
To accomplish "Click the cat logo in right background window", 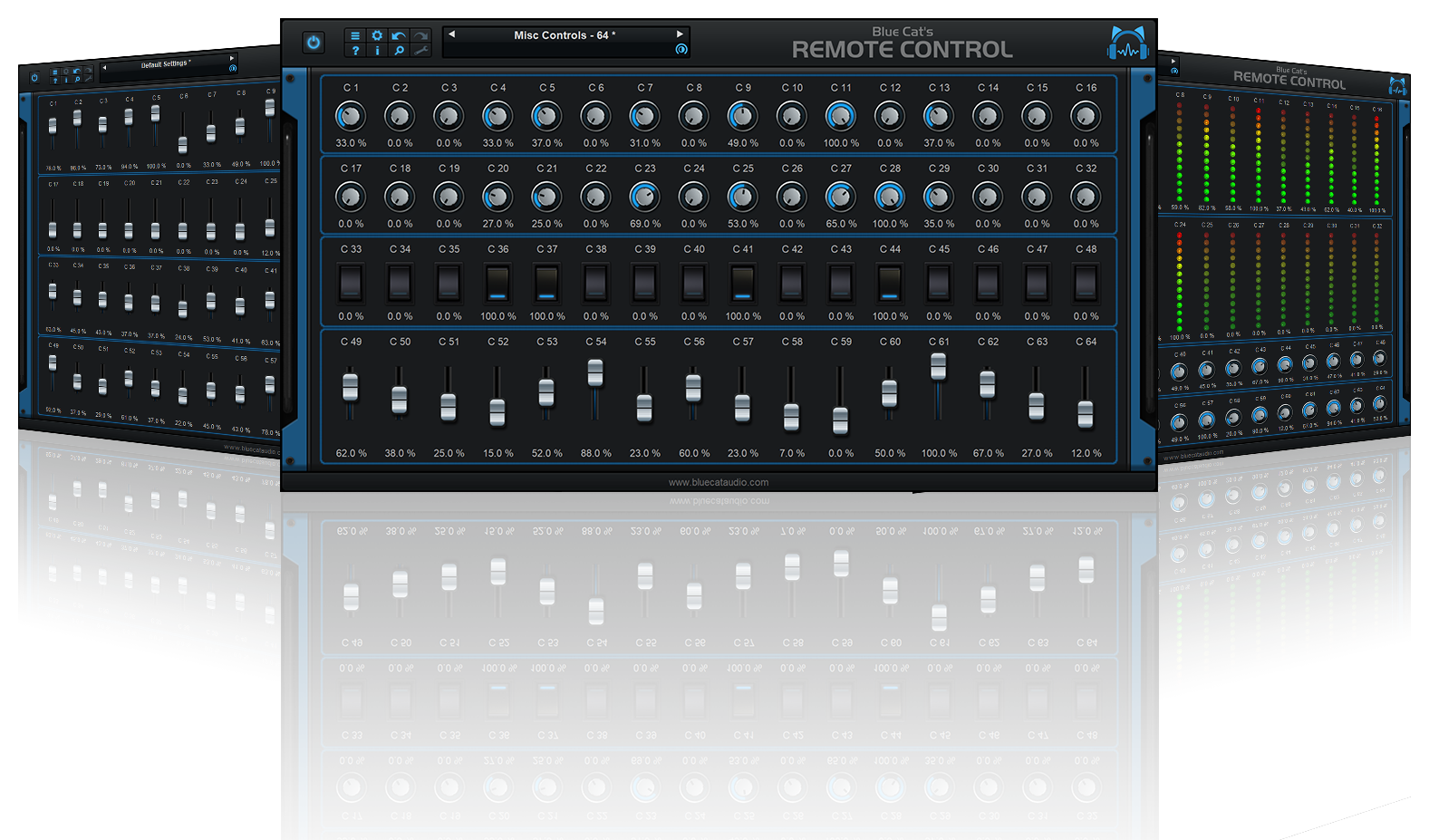I will pyautogui.click(x=1397, y=86).
